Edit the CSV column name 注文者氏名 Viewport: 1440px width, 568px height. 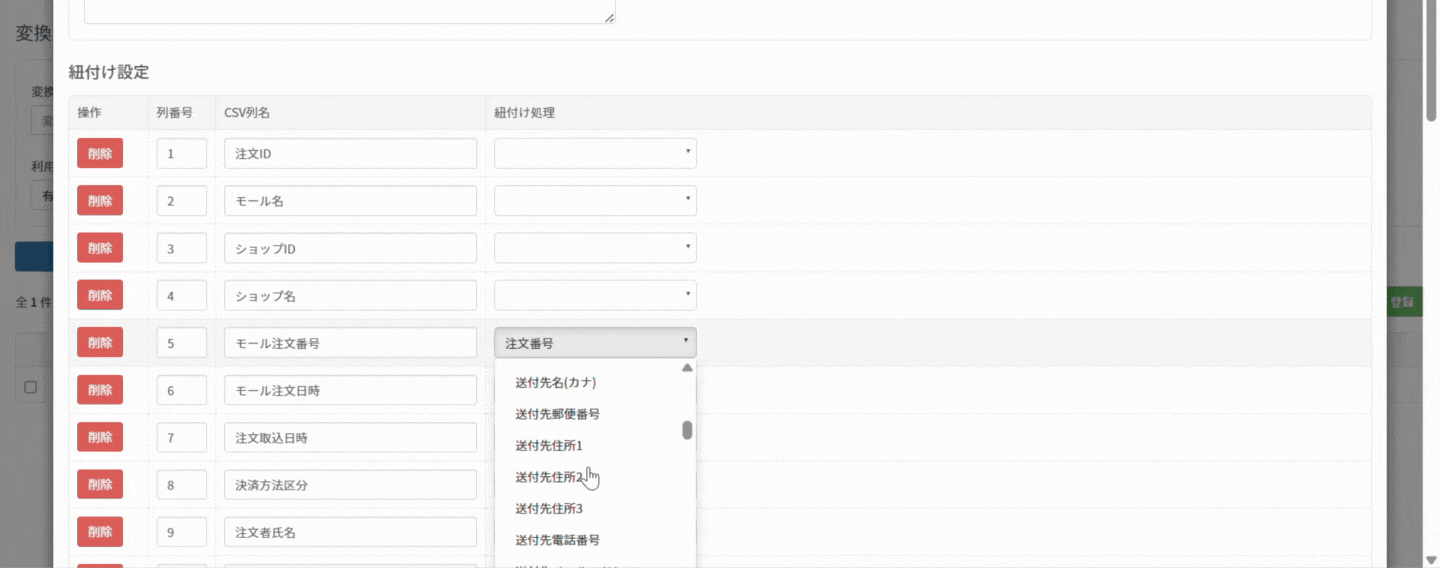coord(350,532)
